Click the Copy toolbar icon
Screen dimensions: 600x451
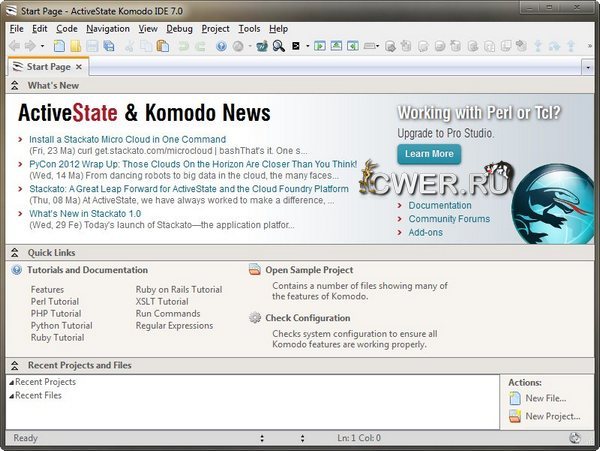[146, 46]
